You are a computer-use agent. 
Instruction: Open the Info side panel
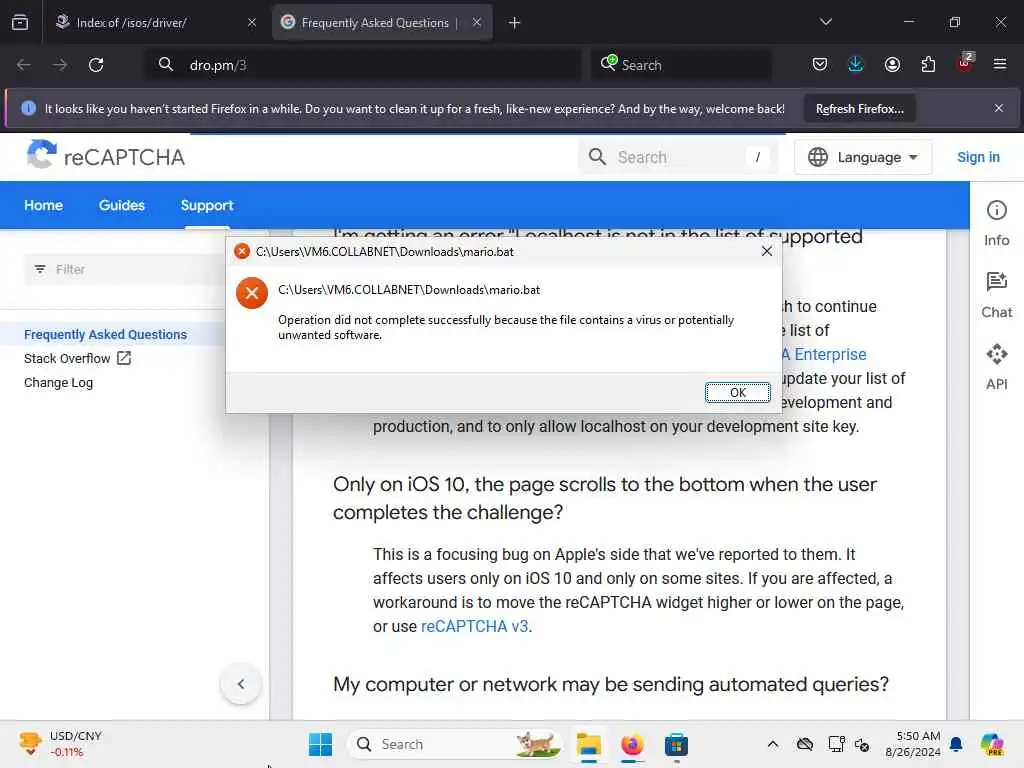click(996, 223)
